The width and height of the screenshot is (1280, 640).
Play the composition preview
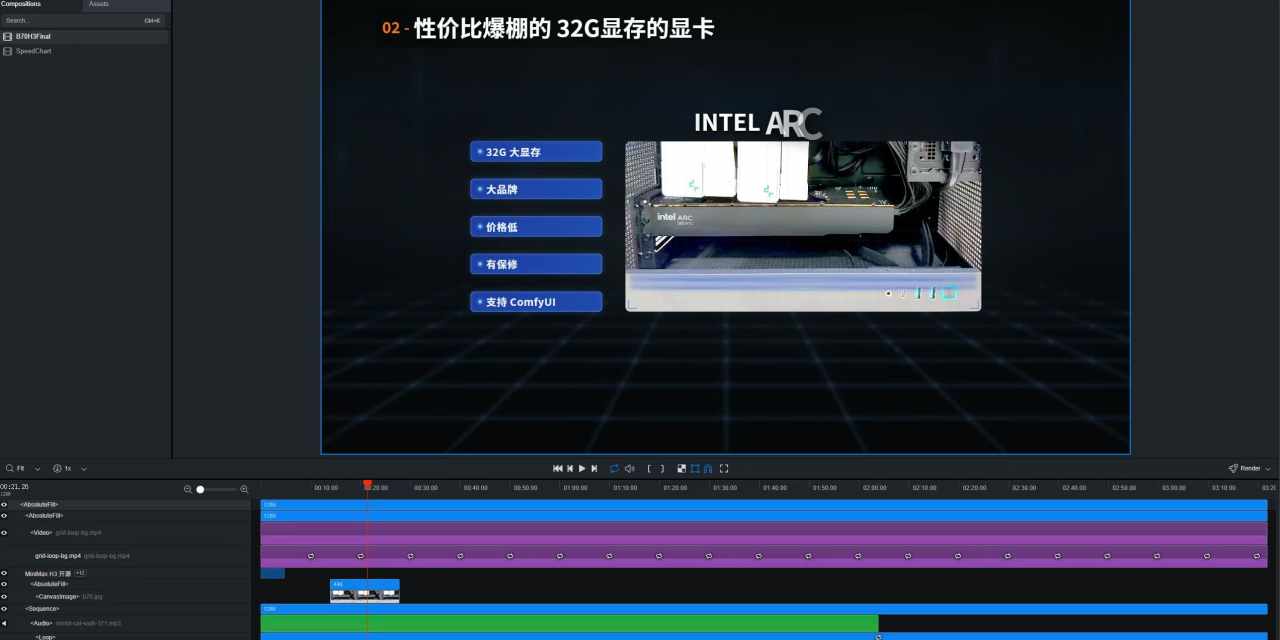click(582, 468)
